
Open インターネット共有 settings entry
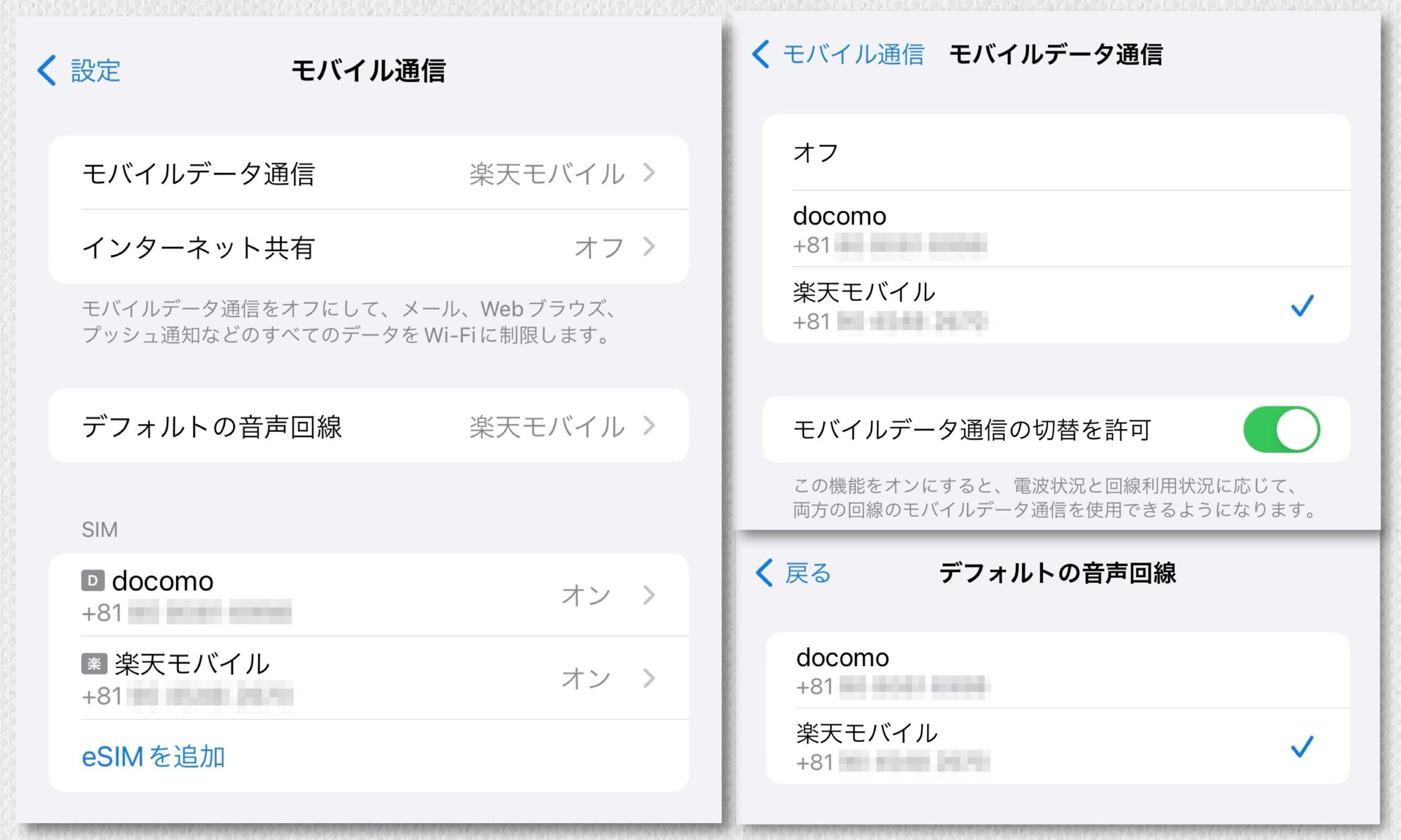coord(198,247)
